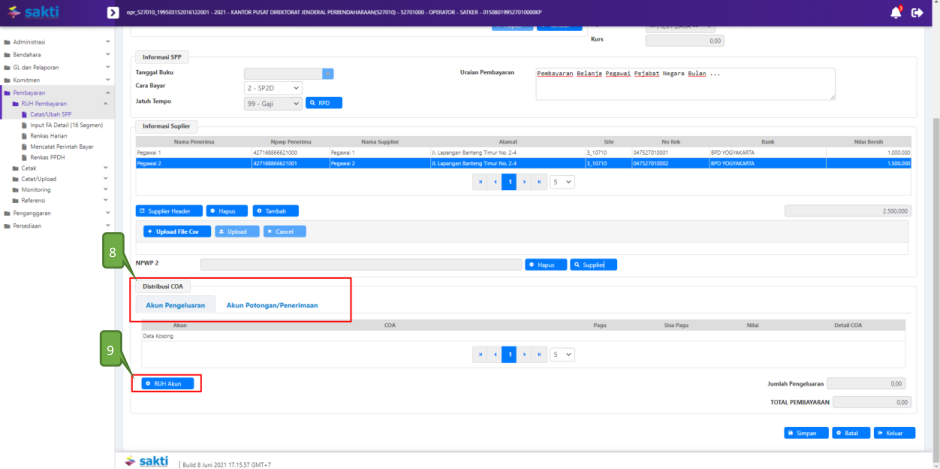Image resolution: width=940 pixels, height=469 pixels.
Task: Open the Tanggal Buku calendar picker
Action: click(x=327, y=73)
